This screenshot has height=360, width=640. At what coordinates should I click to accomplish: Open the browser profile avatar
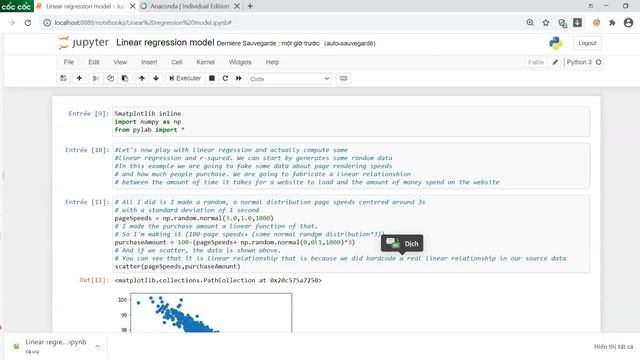(x=629, y=23)
